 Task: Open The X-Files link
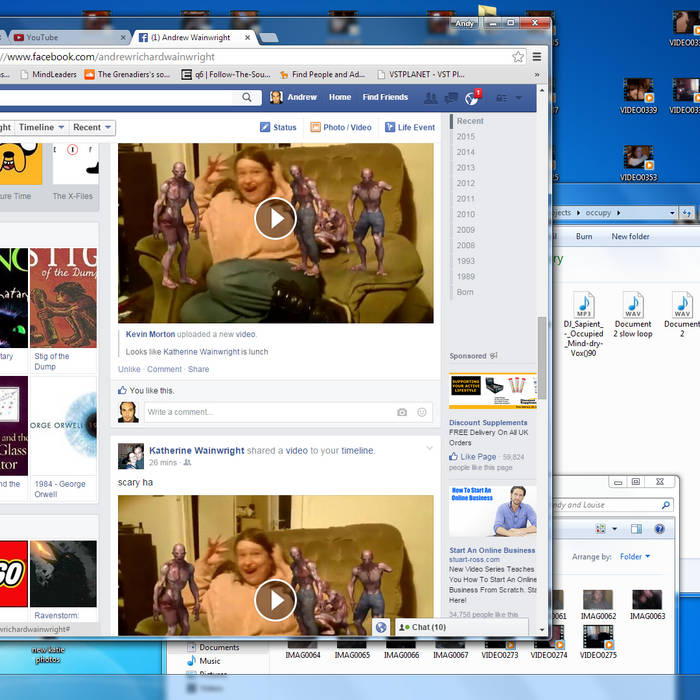73,196
